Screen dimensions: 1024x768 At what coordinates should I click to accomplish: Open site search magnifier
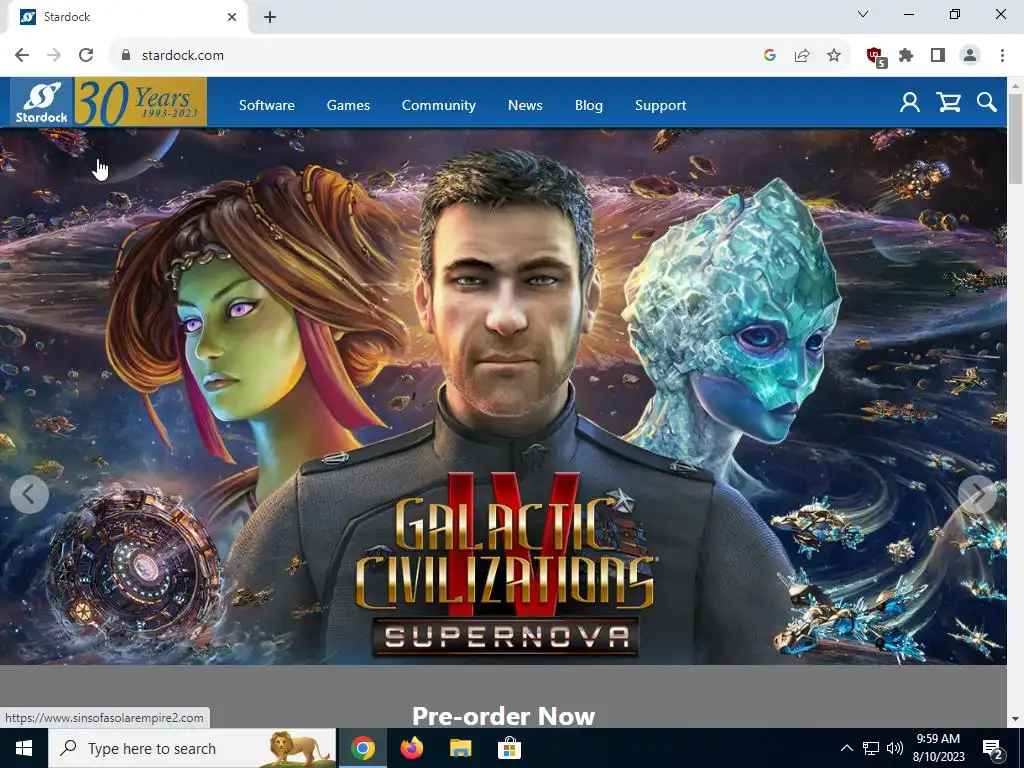[986, 103]
